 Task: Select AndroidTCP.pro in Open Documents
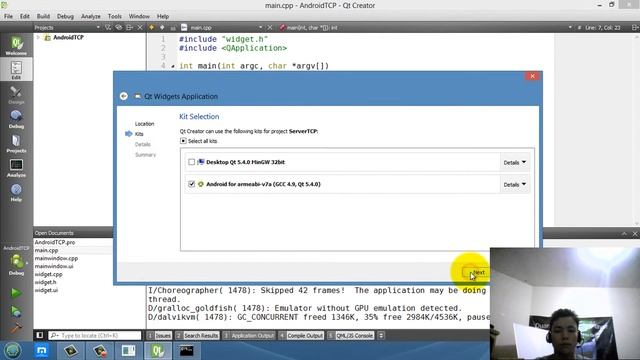55,242
